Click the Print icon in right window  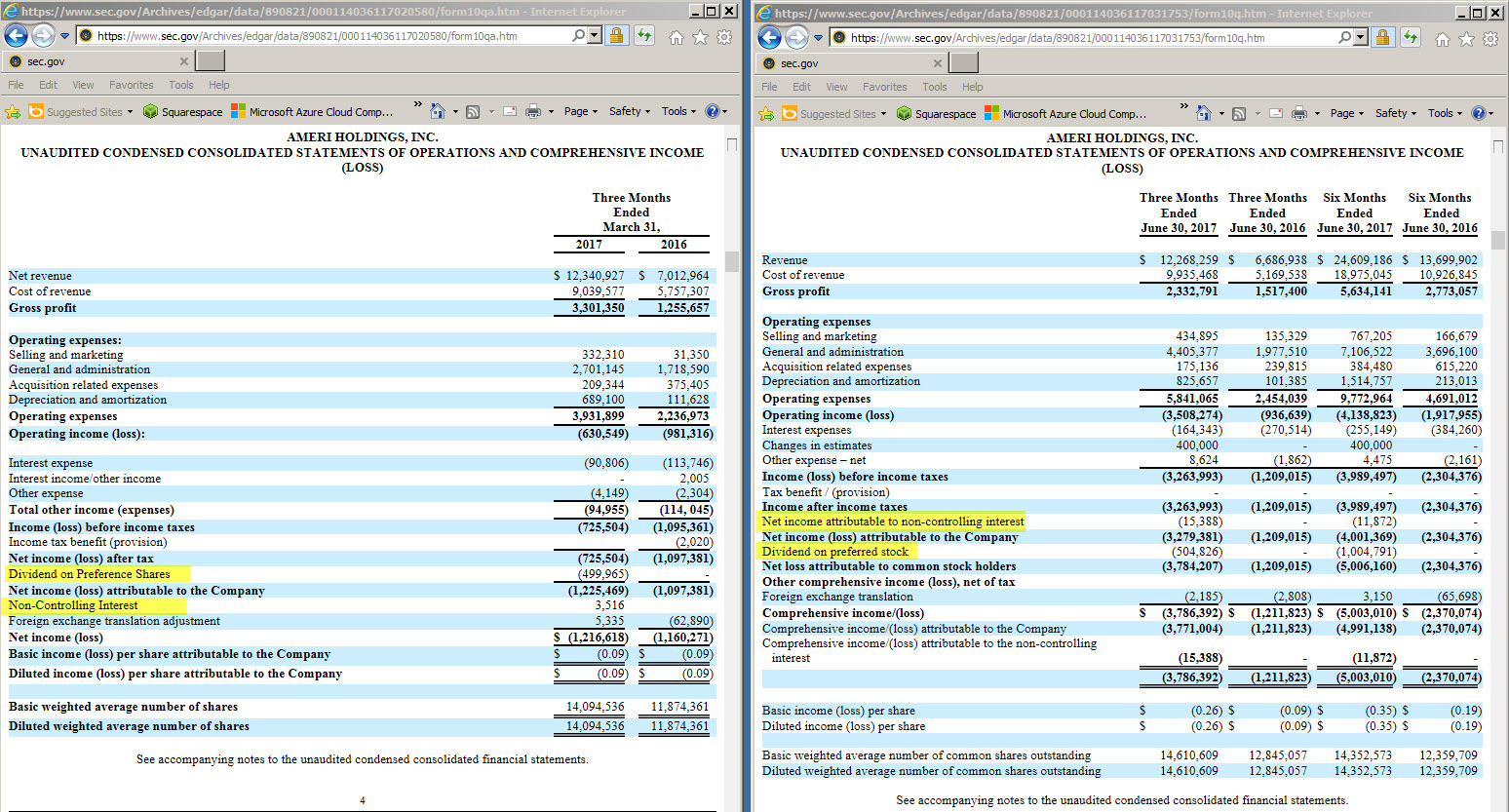click(1299, 113)
